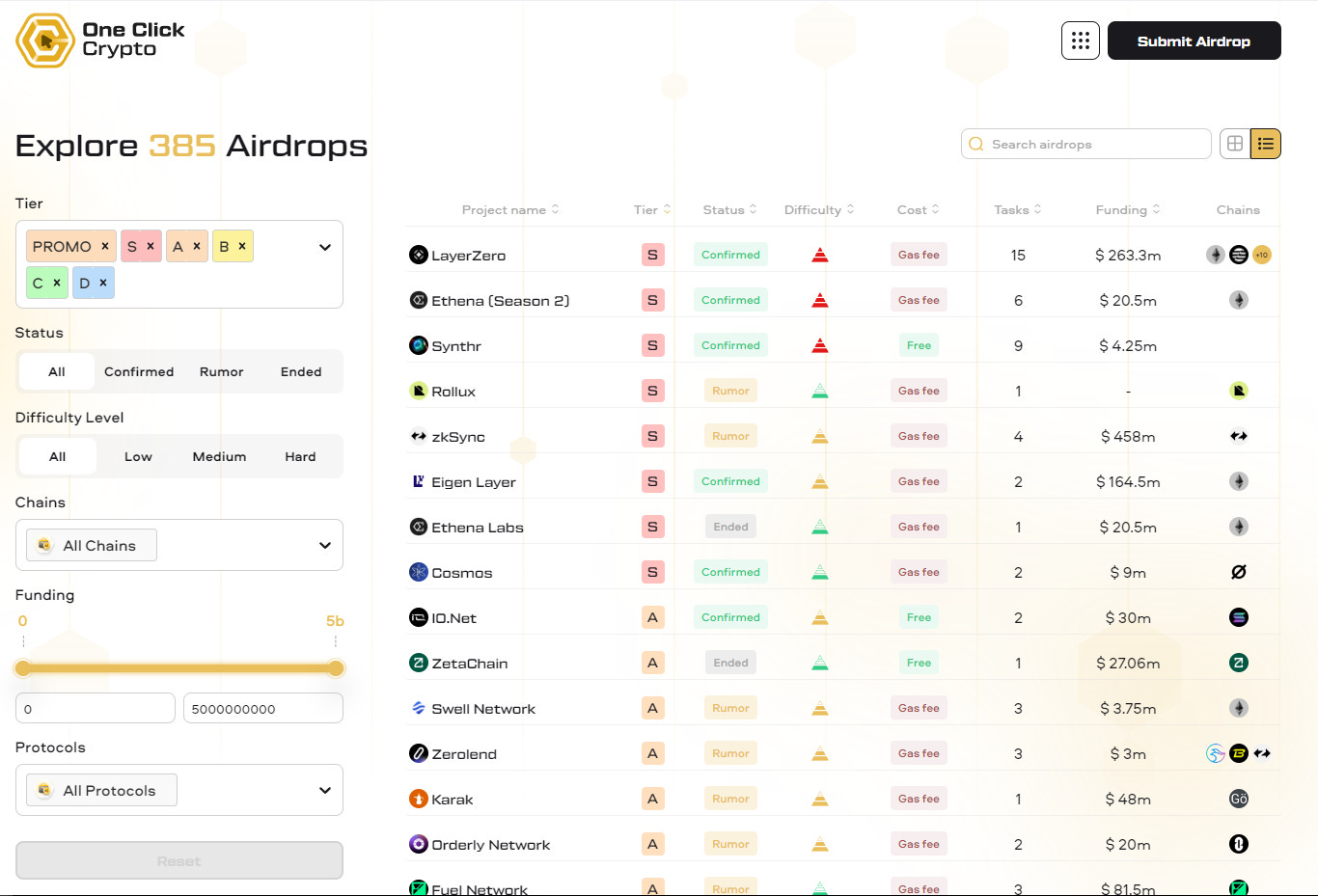The image size is (1318, 896).
Task: Click the IO.Net project logo
Action: coord(418,617)
